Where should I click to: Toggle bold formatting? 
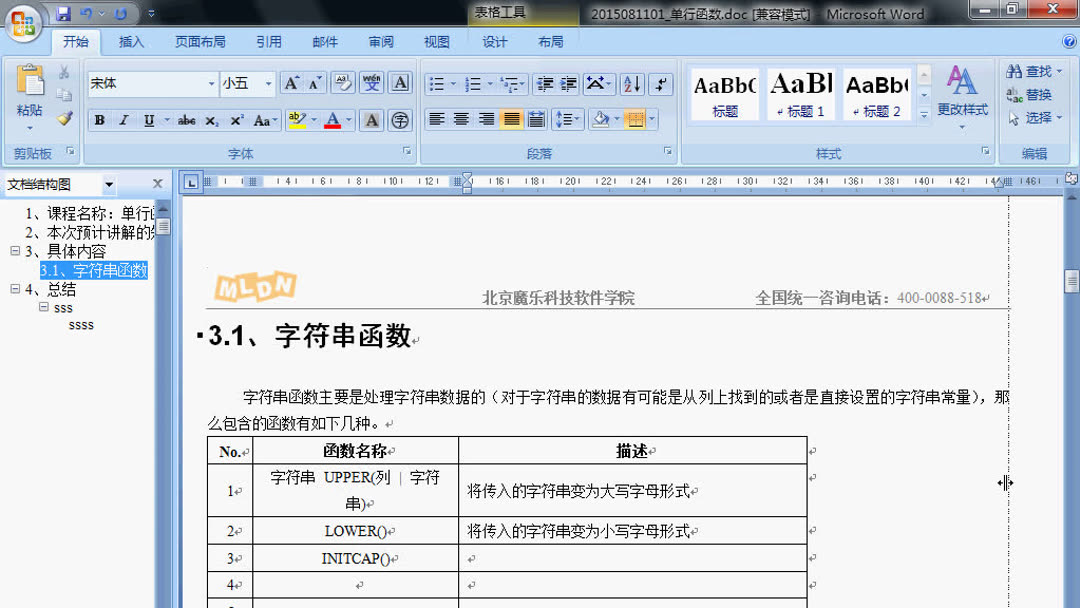coord(99,120)
